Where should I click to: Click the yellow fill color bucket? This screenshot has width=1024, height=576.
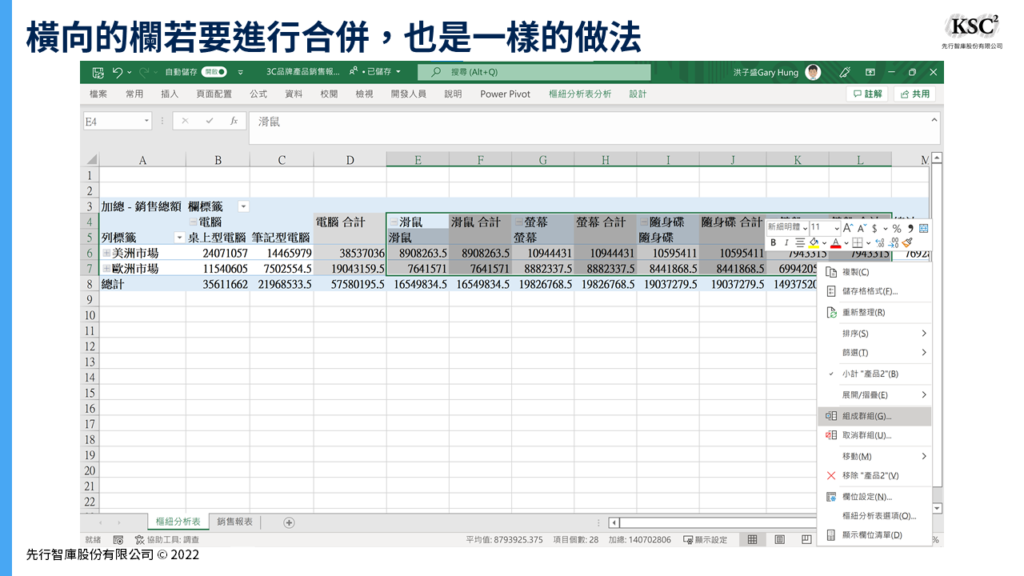pos(814,242)
